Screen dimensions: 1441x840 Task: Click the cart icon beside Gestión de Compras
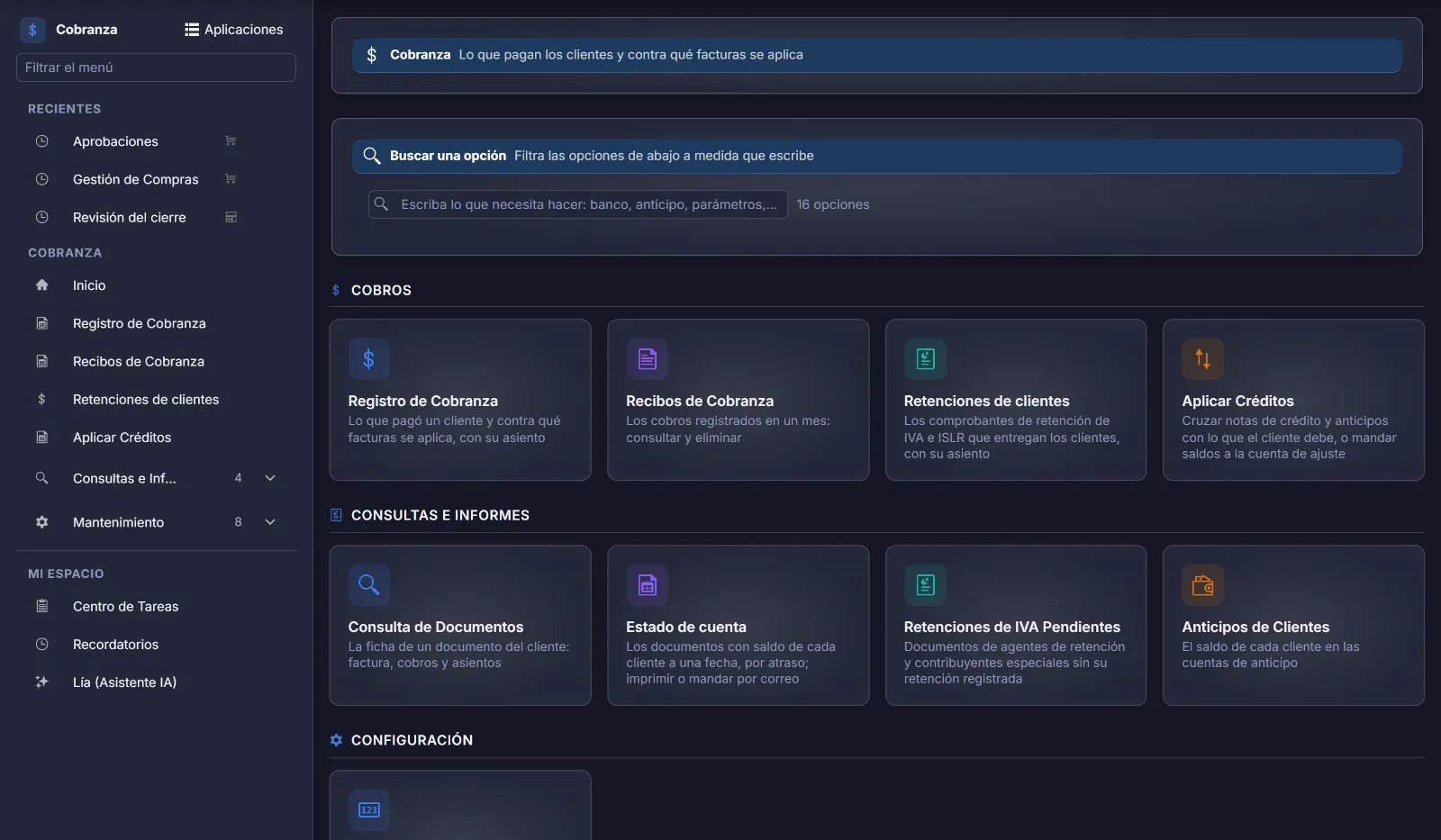point(231,179)
